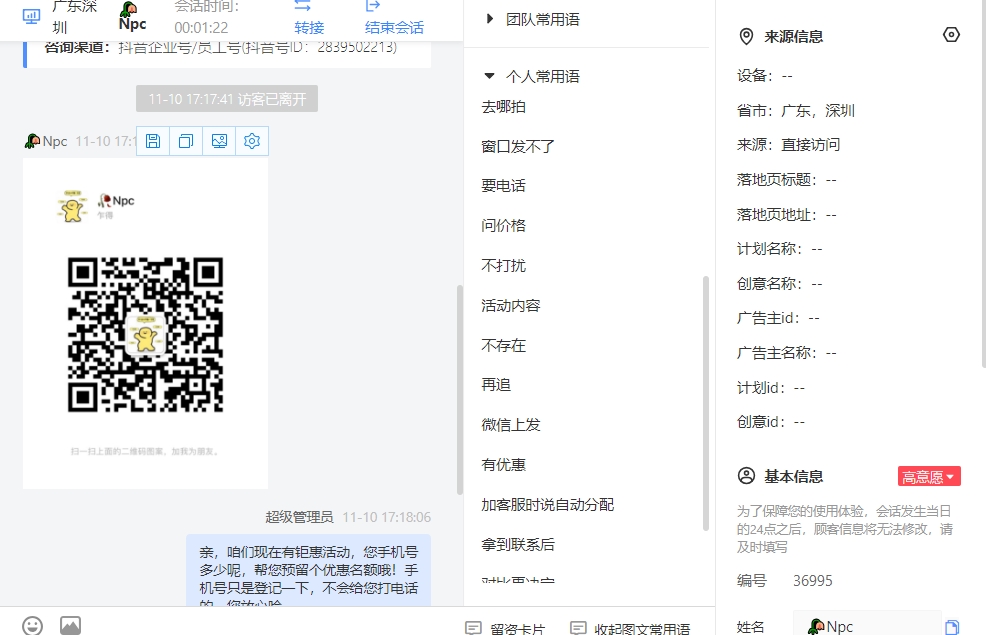Screen dimensions: 986x635
Task: Click the picture icon on image toolbar
Action: point(219,141)
